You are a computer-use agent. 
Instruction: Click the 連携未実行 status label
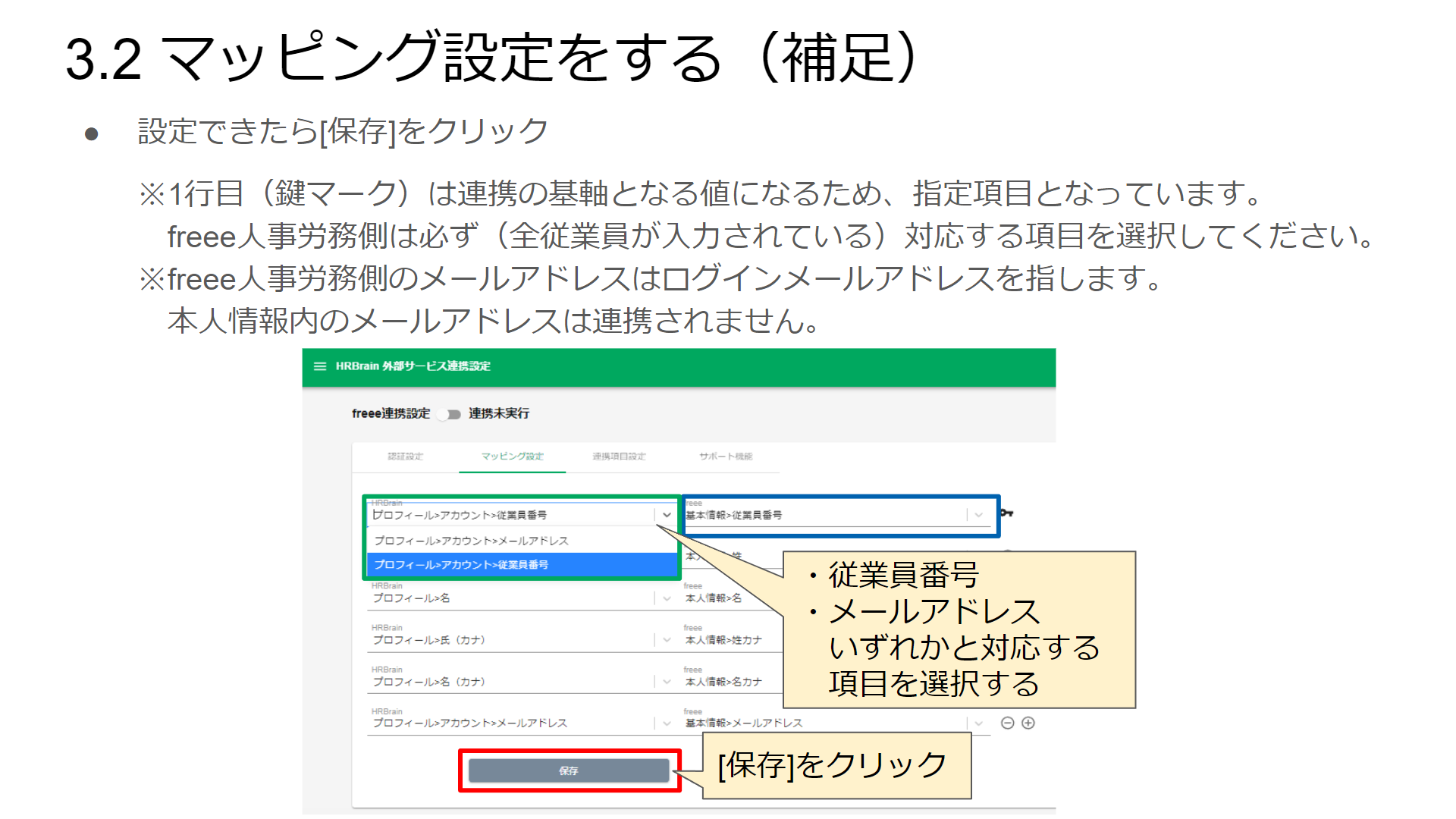click(499, 414)
